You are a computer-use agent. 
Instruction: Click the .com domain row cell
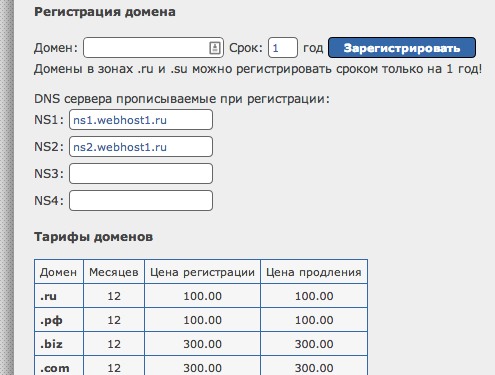point(59,366)
